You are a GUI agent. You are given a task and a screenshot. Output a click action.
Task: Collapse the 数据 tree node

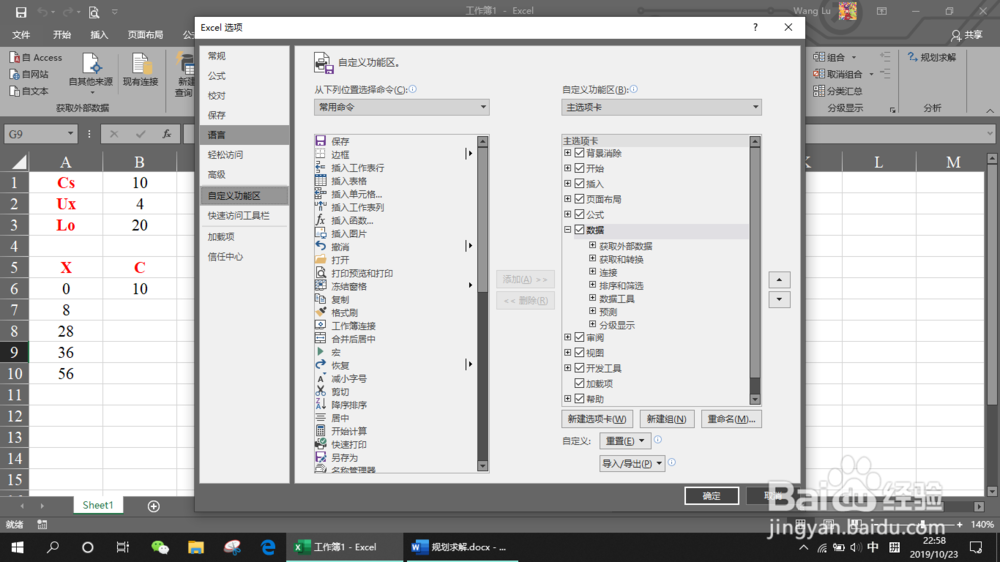pos(568,230)
